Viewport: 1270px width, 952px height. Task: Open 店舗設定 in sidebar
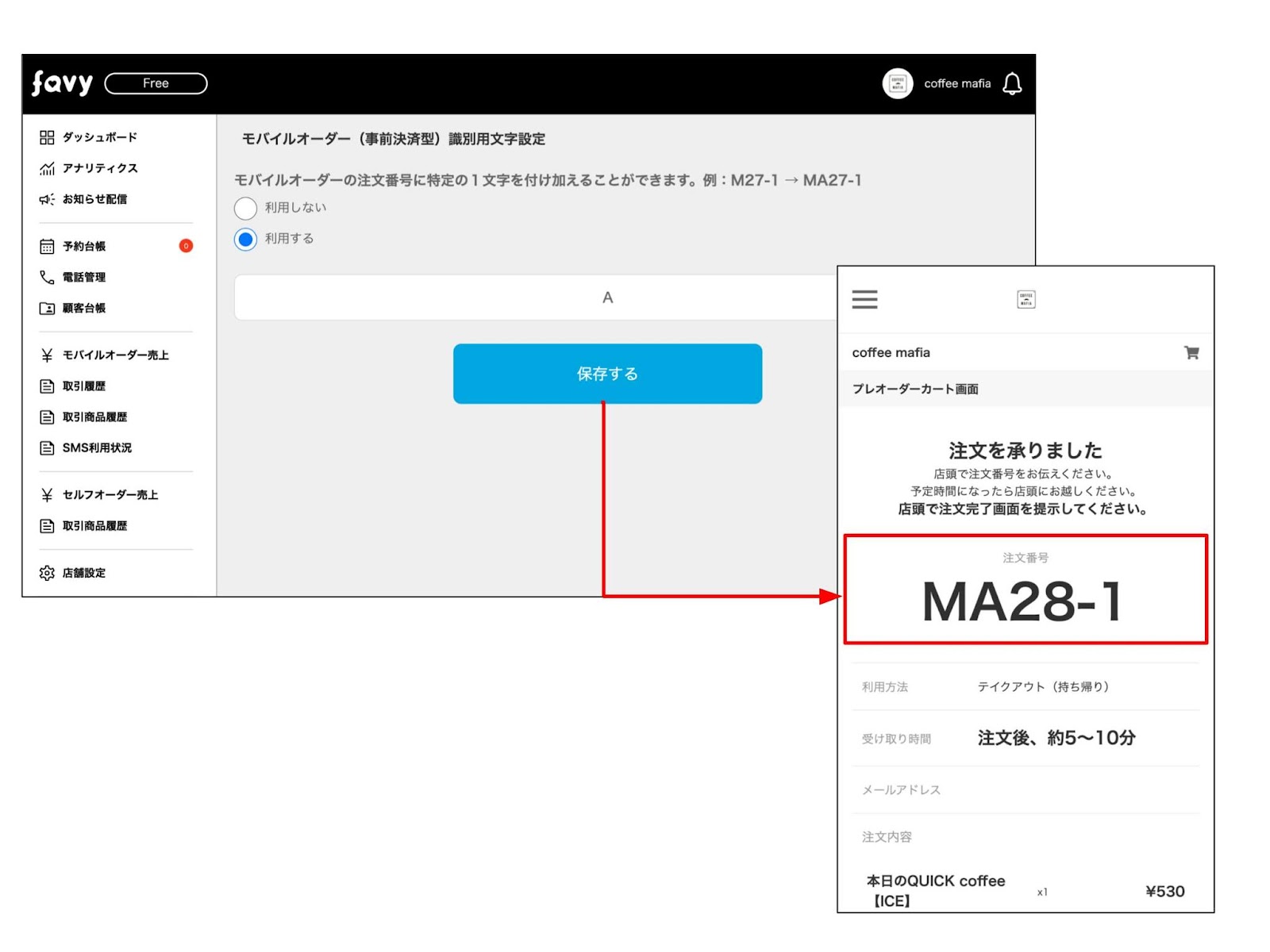[x=84, y=573]
